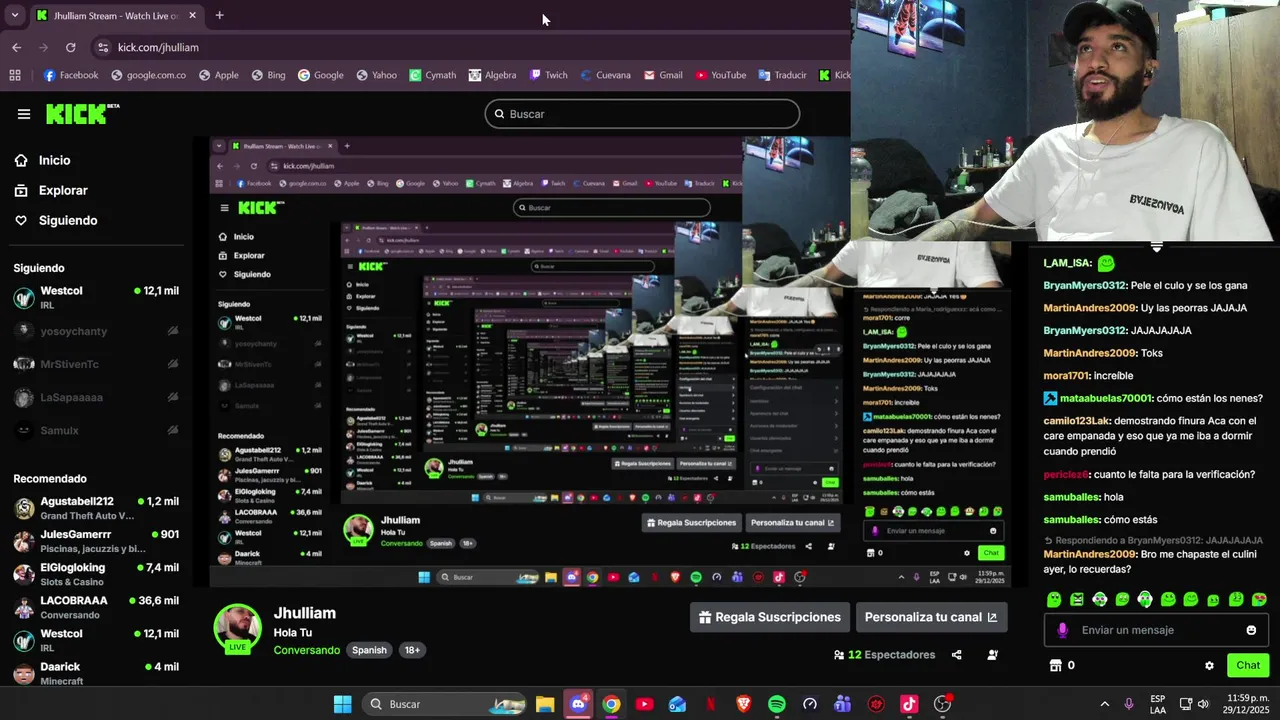
Task: Open ElGlogloking Slots & Casino channel
Action: 96,574
